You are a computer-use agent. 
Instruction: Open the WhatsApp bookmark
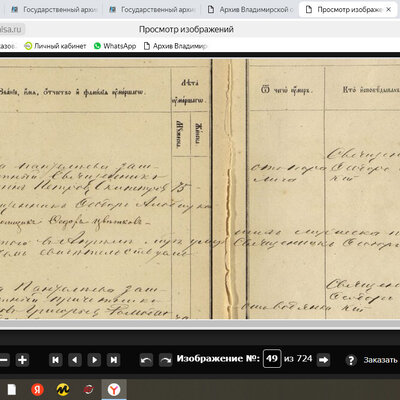pos(115,46)
